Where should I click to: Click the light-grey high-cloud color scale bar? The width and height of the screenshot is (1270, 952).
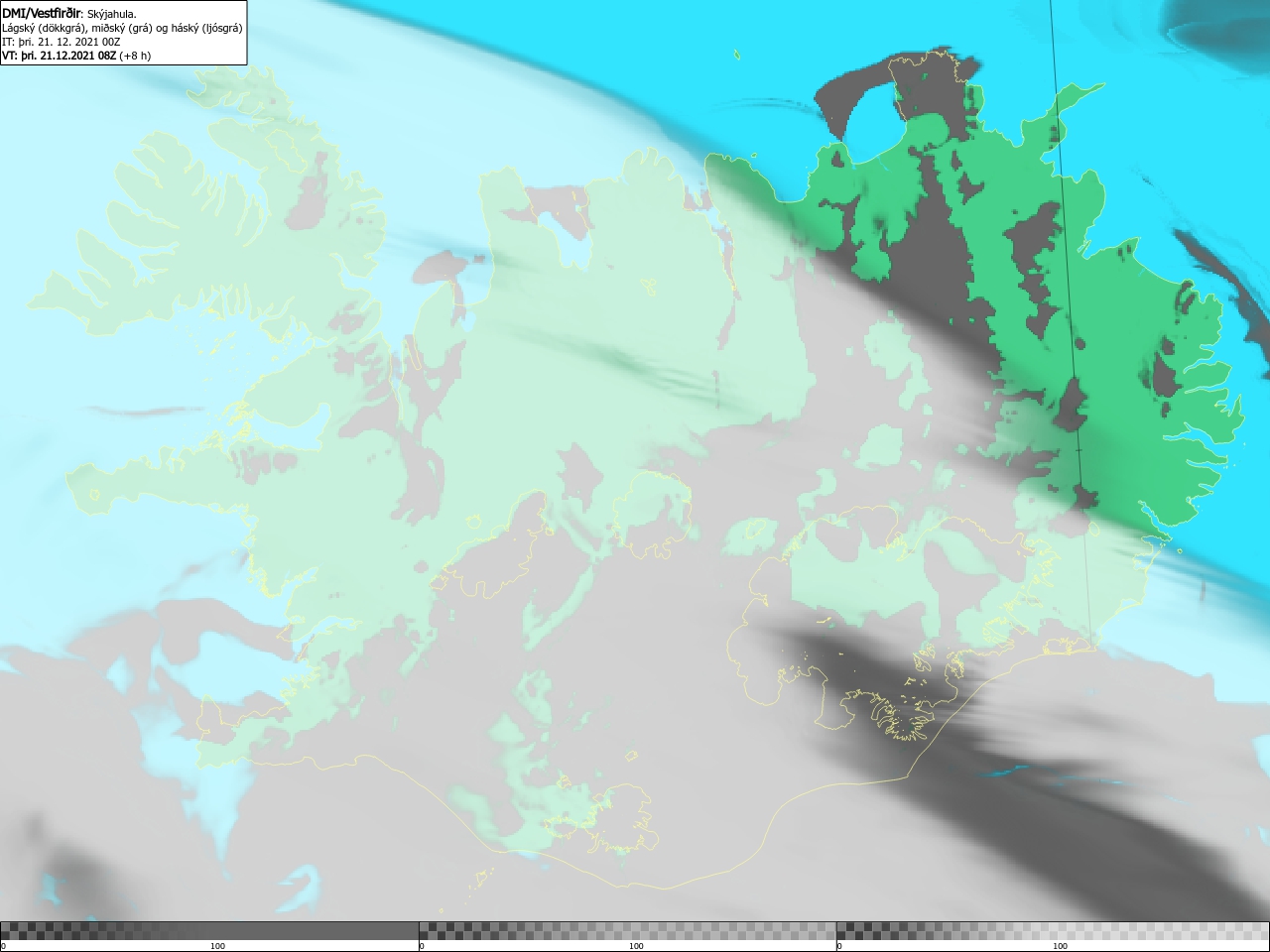point(1053,930)
